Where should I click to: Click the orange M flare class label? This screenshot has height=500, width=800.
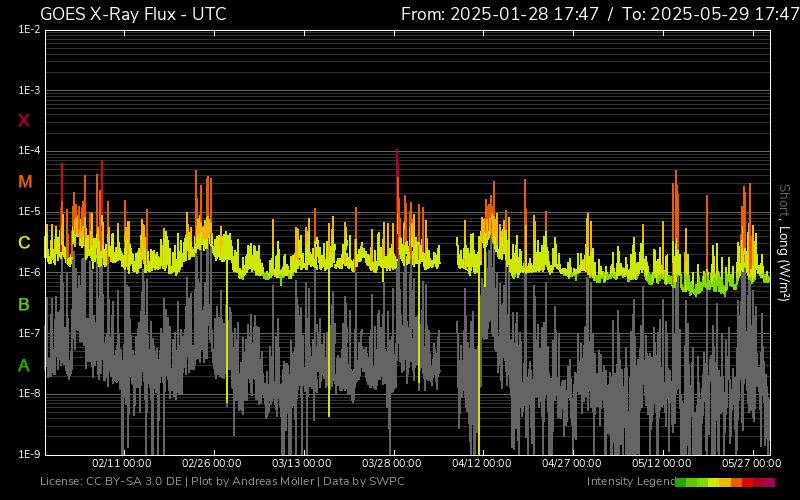pos(25,182)
